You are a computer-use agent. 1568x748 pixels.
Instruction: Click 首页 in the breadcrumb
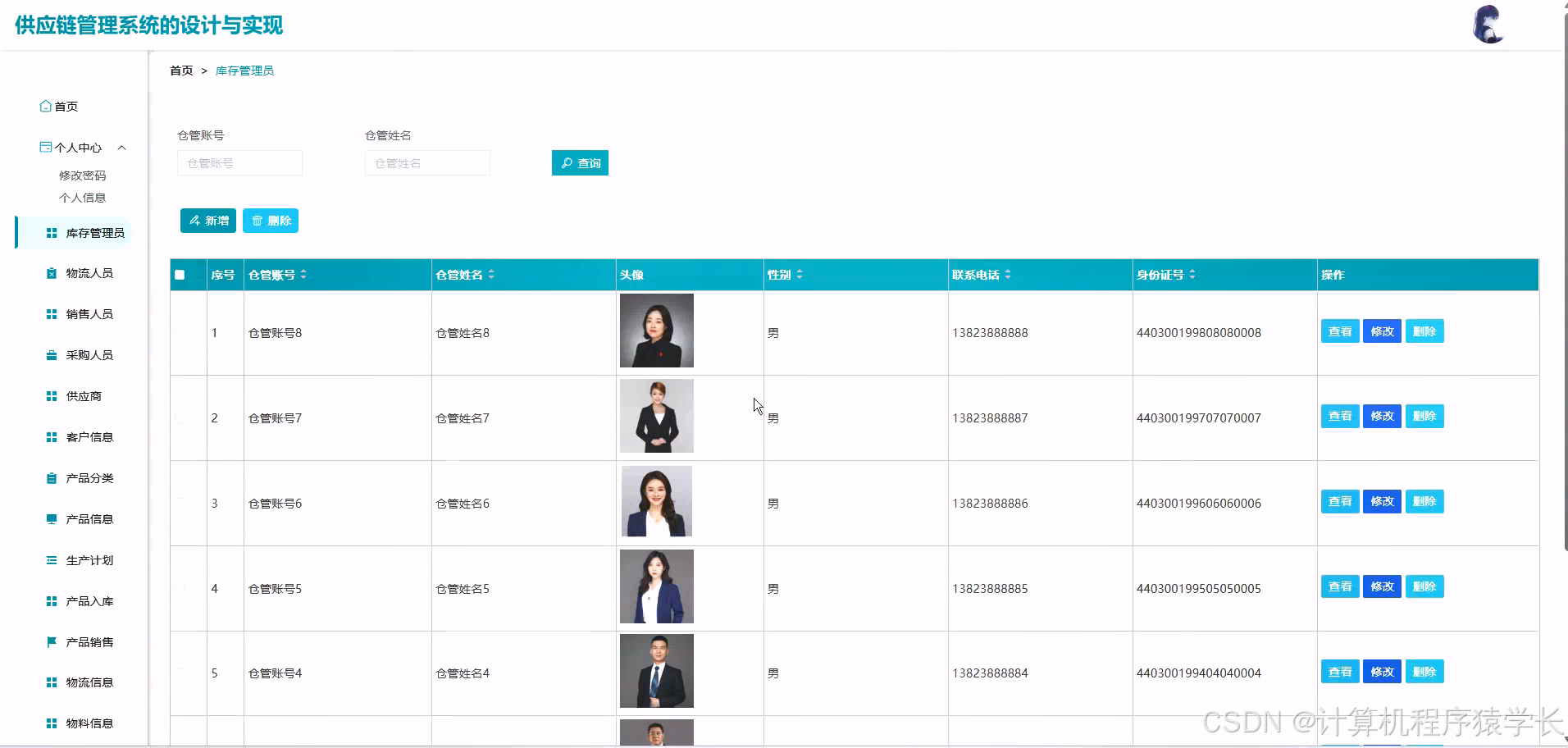click(181, 71)
